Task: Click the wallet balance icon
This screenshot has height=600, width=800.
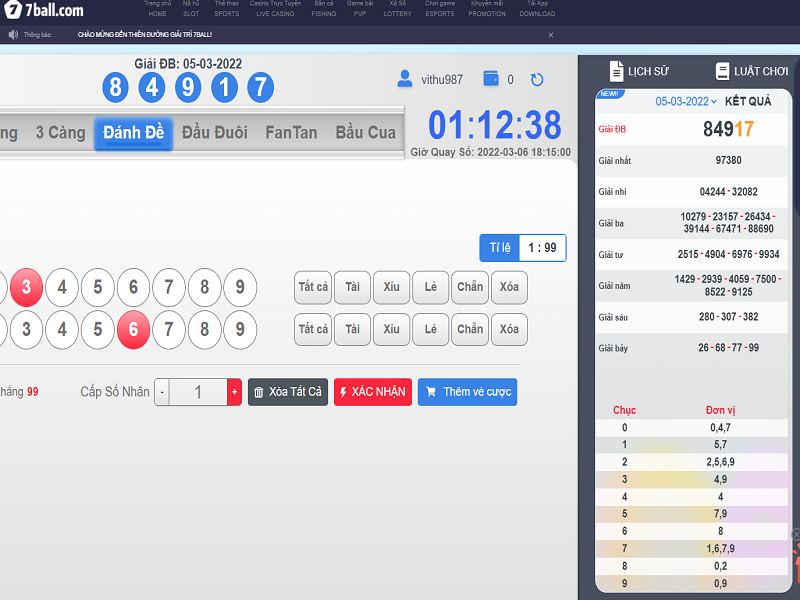Action: click(491, 79)
